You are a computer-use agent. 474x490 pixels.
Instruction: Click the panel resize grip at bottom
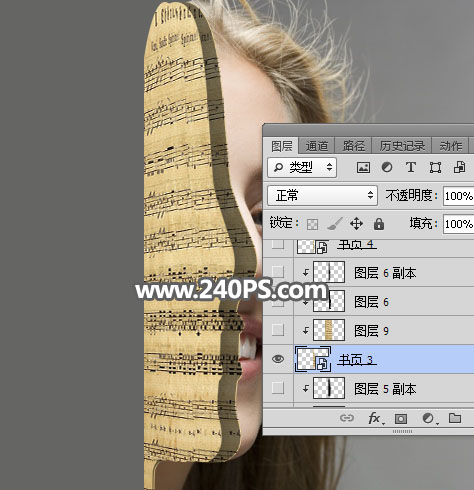(x=402, y=431)
